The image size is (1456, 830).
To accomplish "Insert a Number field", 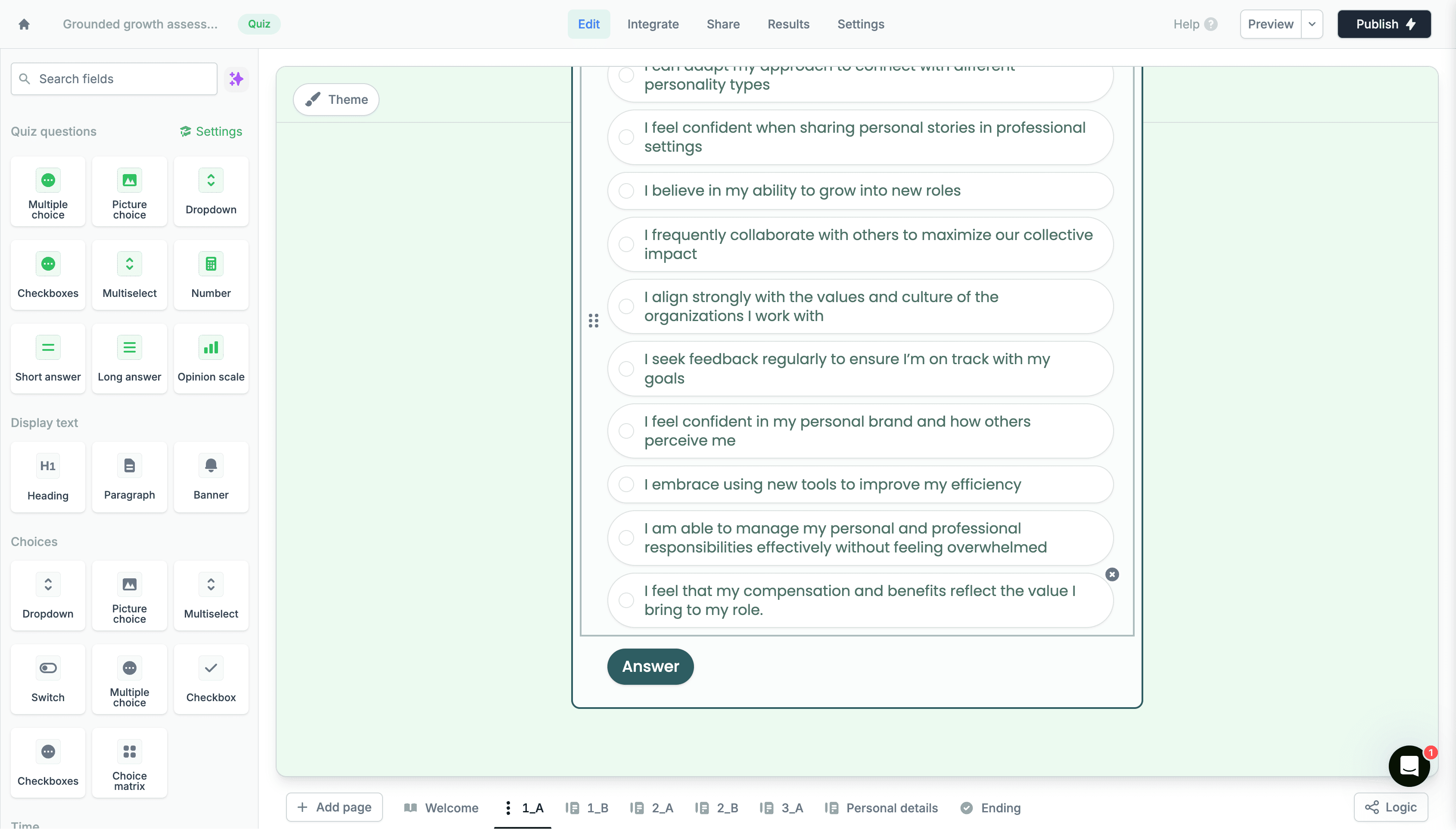I will 211,275.
